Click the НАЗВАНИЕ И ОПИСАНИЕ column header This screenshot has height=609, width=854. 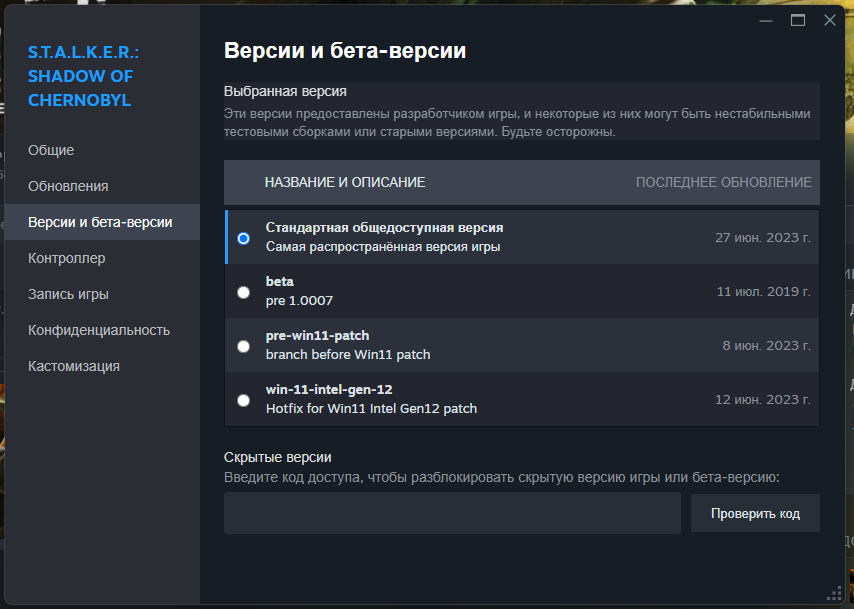coord(345,182)
